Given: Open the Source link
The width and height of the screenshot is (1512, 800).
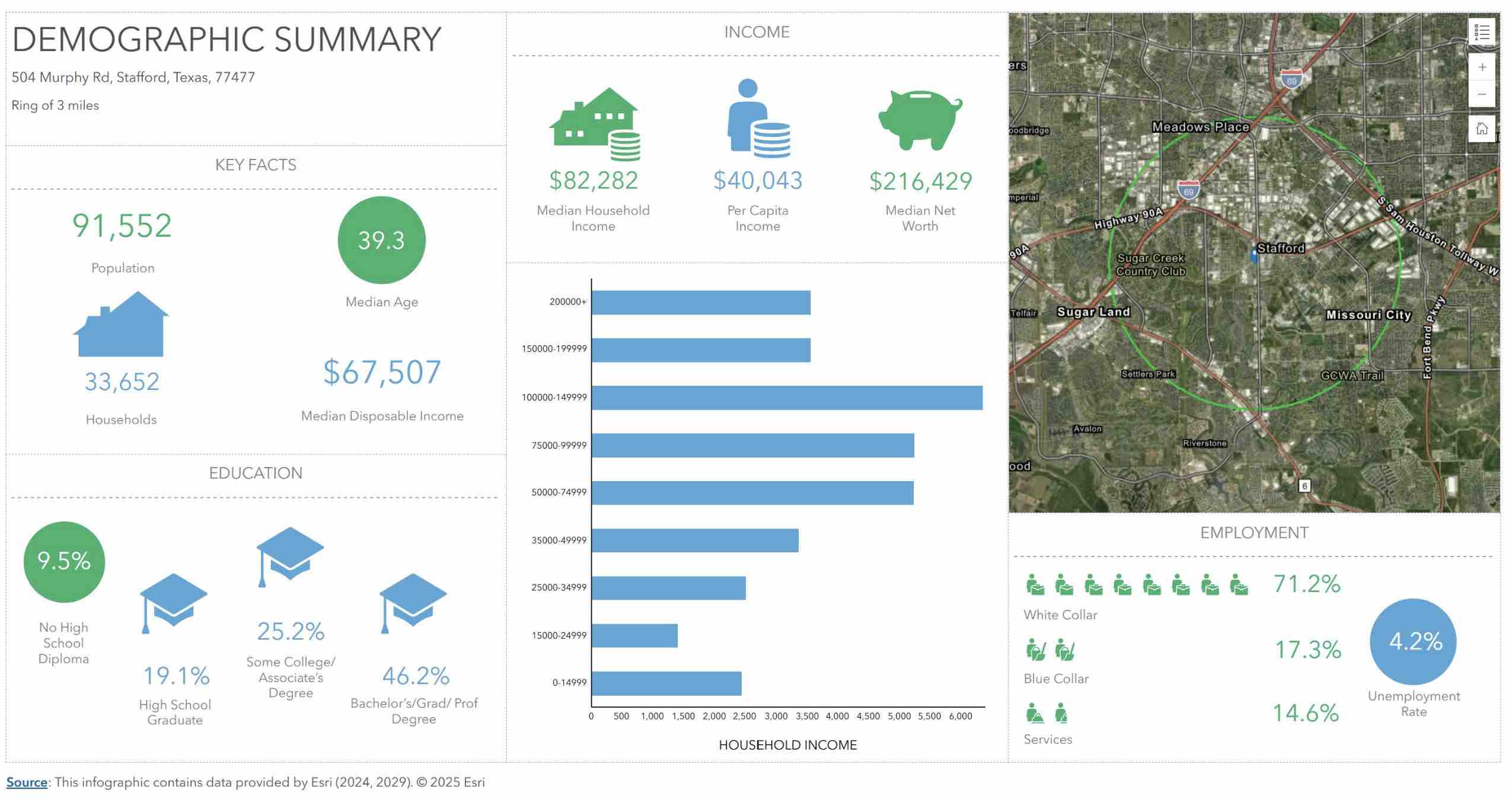Looking at the screenshot, I should click(27, 782).
